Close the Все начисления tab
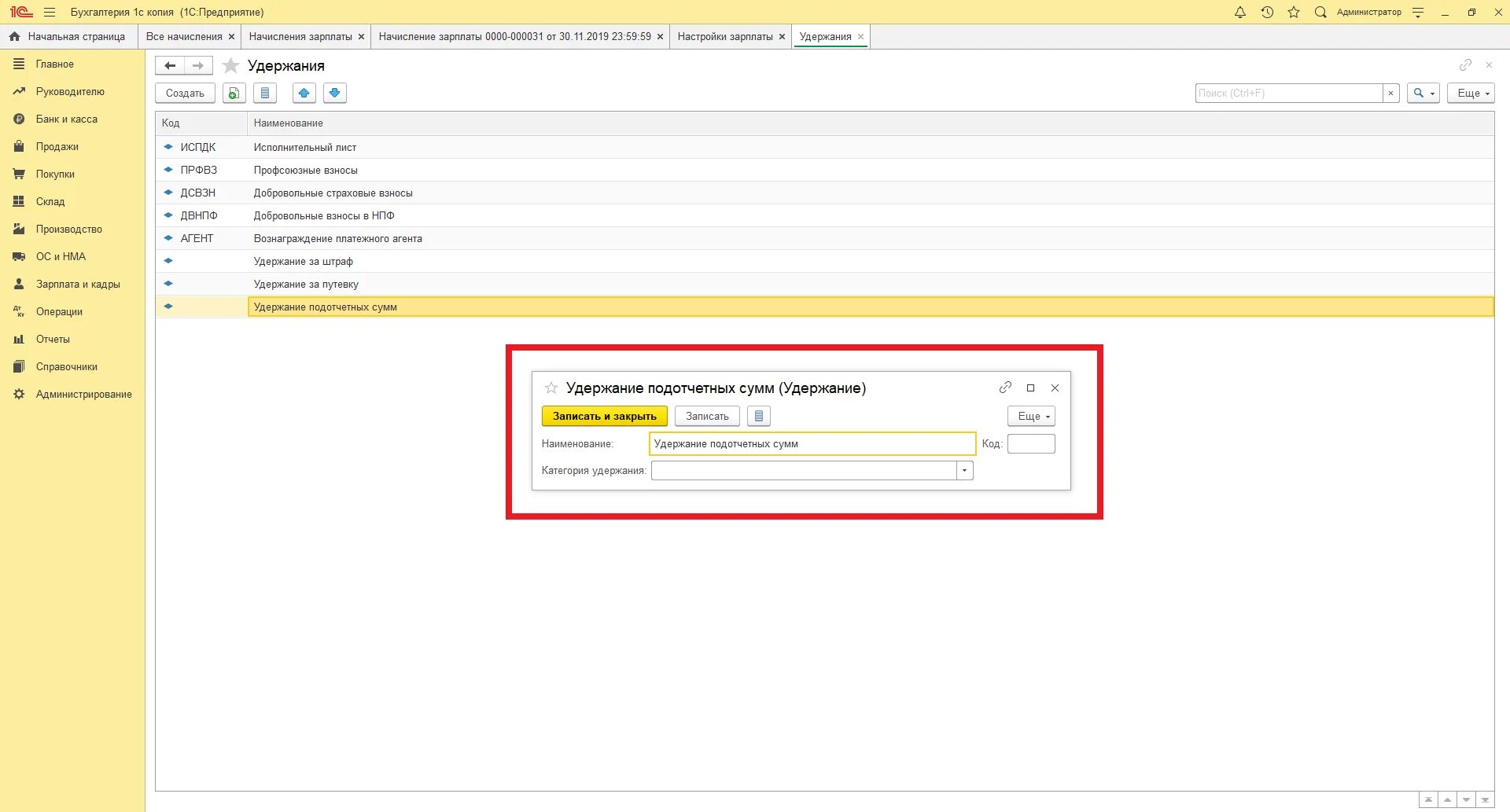This screenshot has width=1510, height=812. tap(231, 36)
